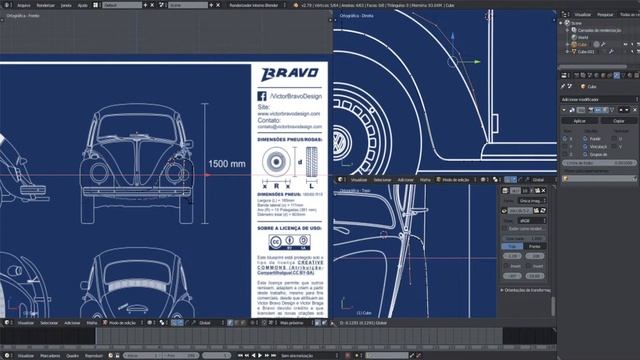The width and height of the screenshot is (640, 360).
Task: Toggle the Grupos de vértices checkbox
Action: click(585, 154)
